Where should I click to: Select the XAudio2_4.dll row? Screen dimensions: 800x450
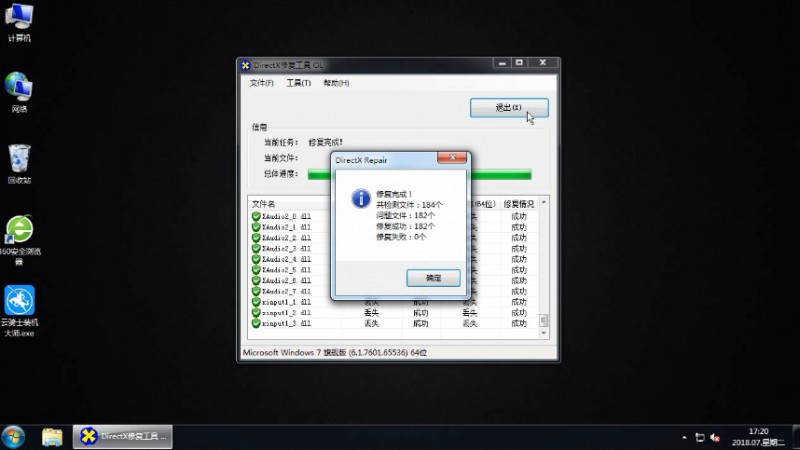tap(394, 259)
